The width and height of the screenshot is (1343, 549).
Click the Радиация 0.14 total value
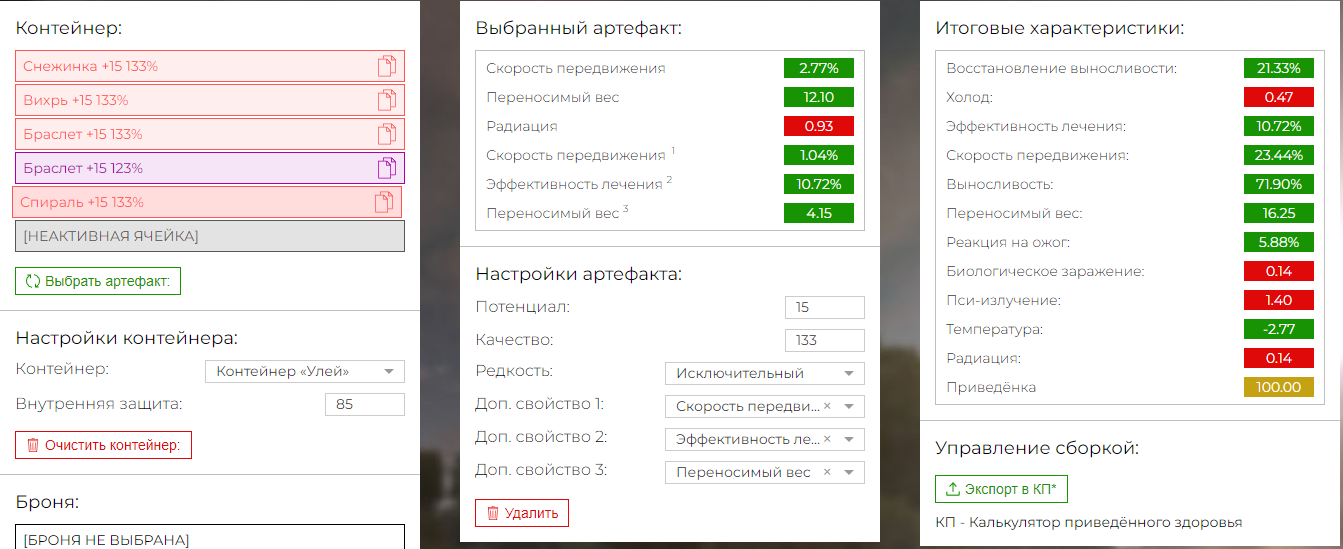tap(1279, 358)
